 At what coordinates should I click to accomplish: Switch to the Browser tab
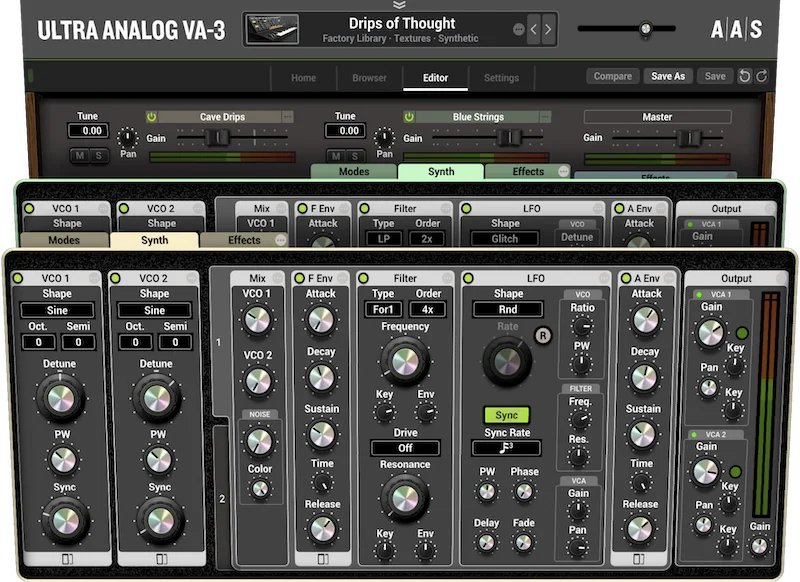pos(369,78)
